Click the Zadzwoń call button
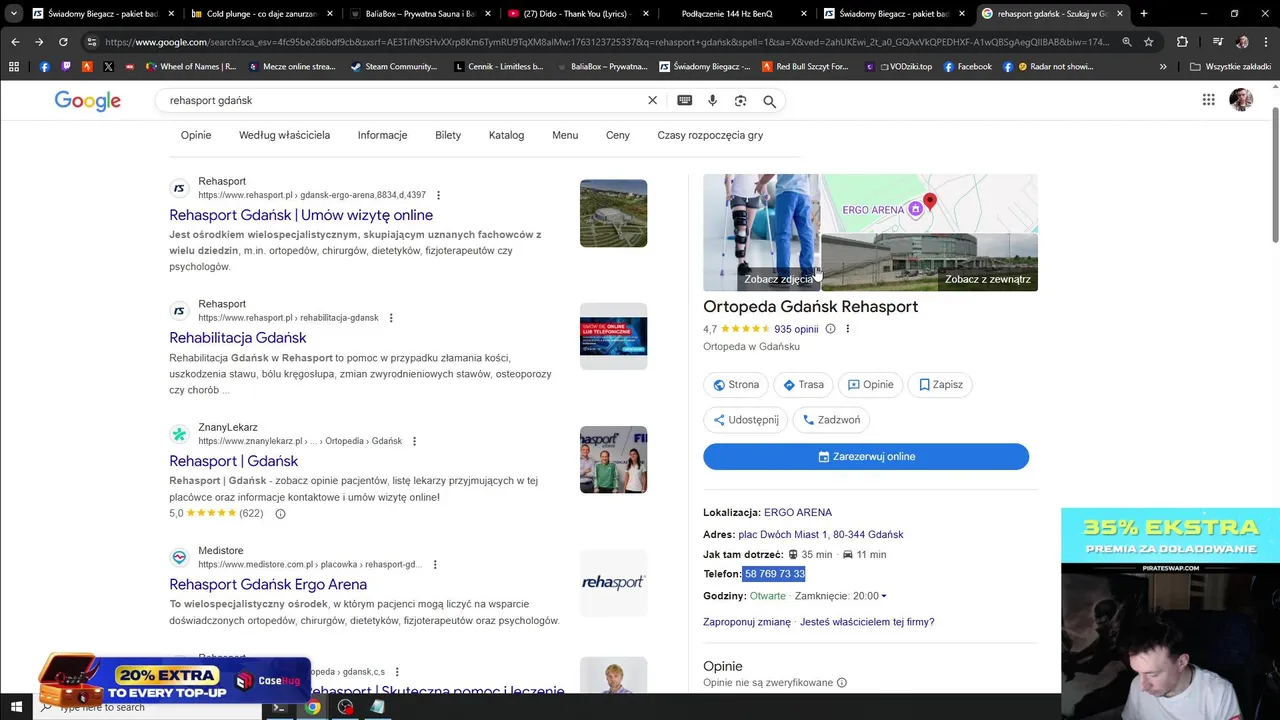The image size is (1280, 720). pyautogui.click(x=831, y=420)
